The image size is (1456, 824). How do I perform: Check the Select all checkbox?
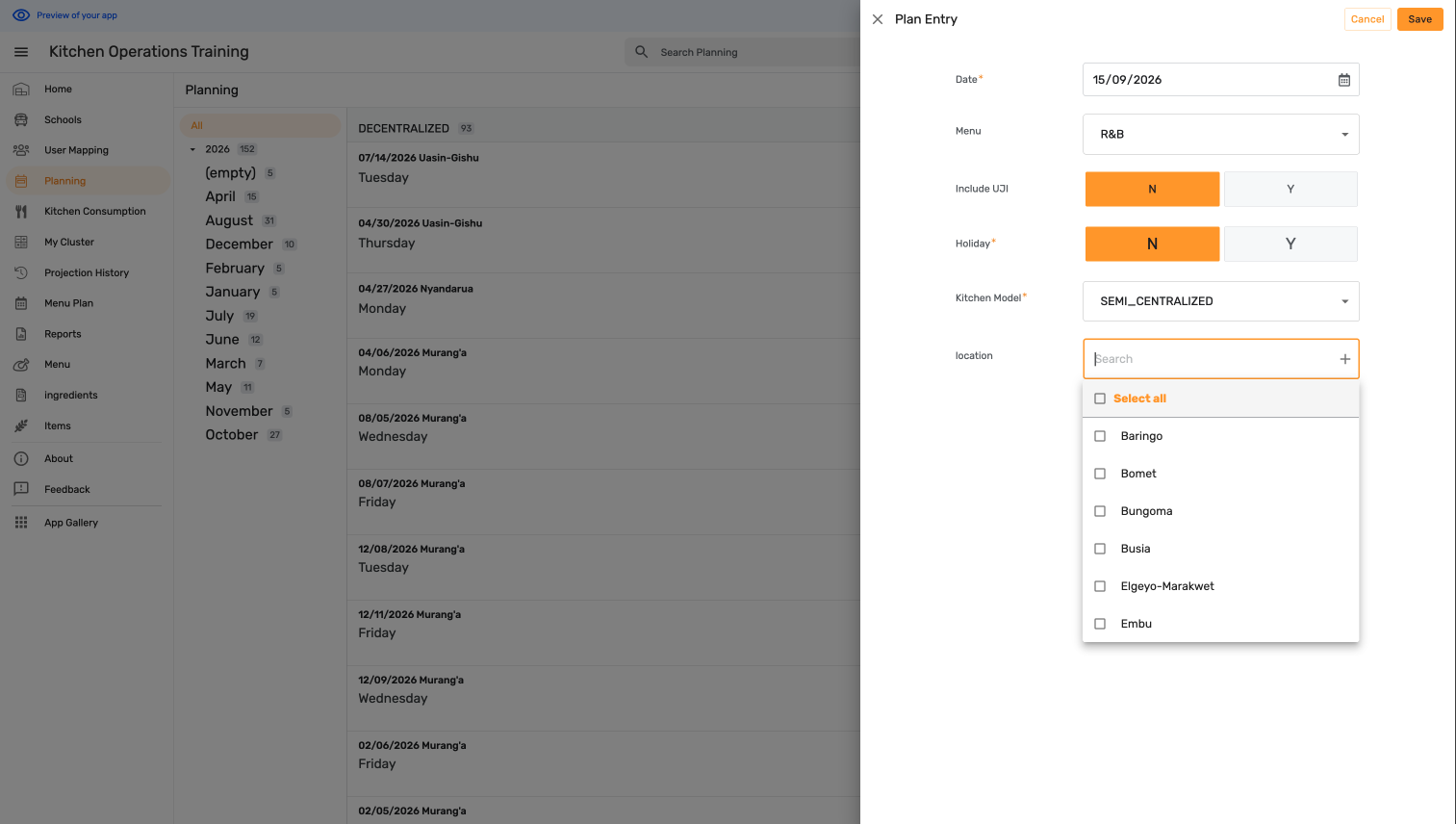(x=1100, y=399)
